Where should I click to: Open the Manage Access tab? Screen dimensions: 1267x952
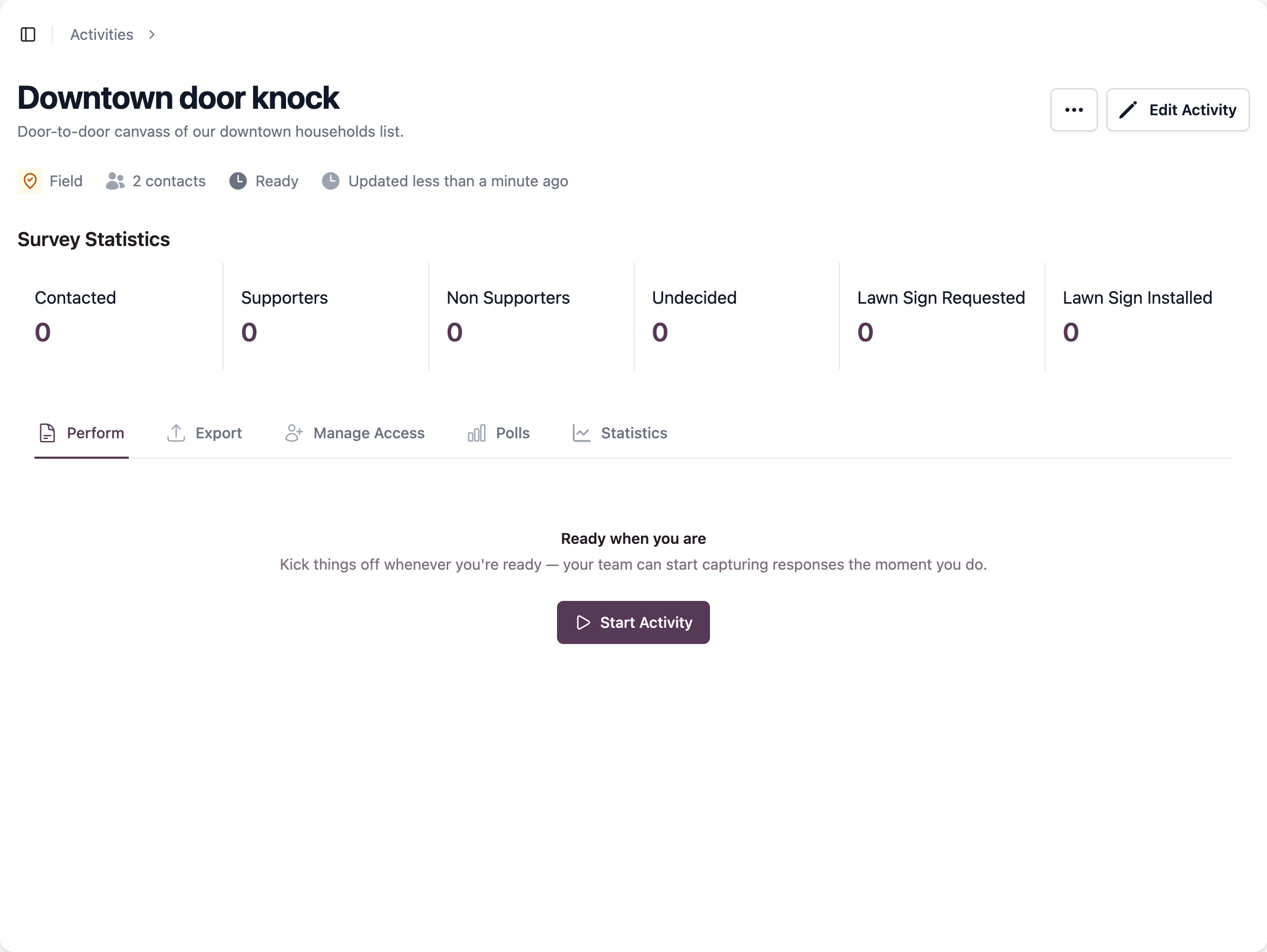354,433
